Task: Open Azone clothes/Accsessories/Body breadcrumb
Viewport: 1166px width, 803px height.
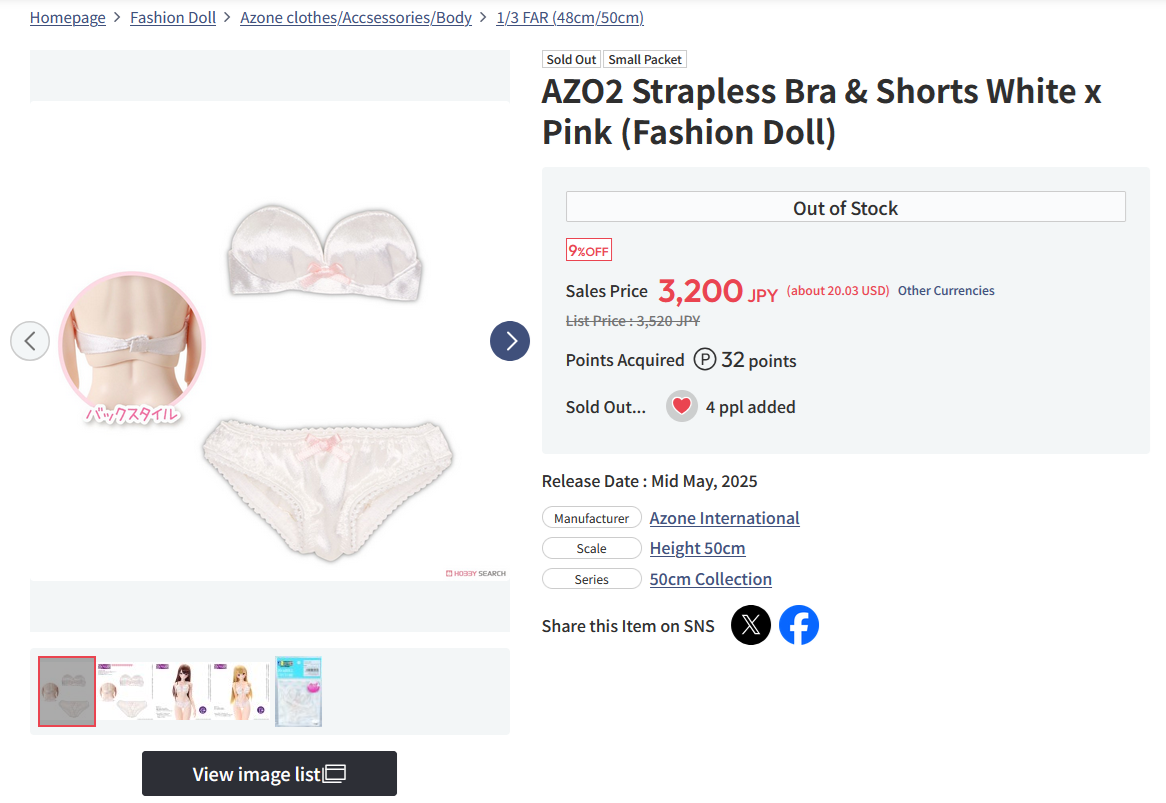Action: coord(355,17)
